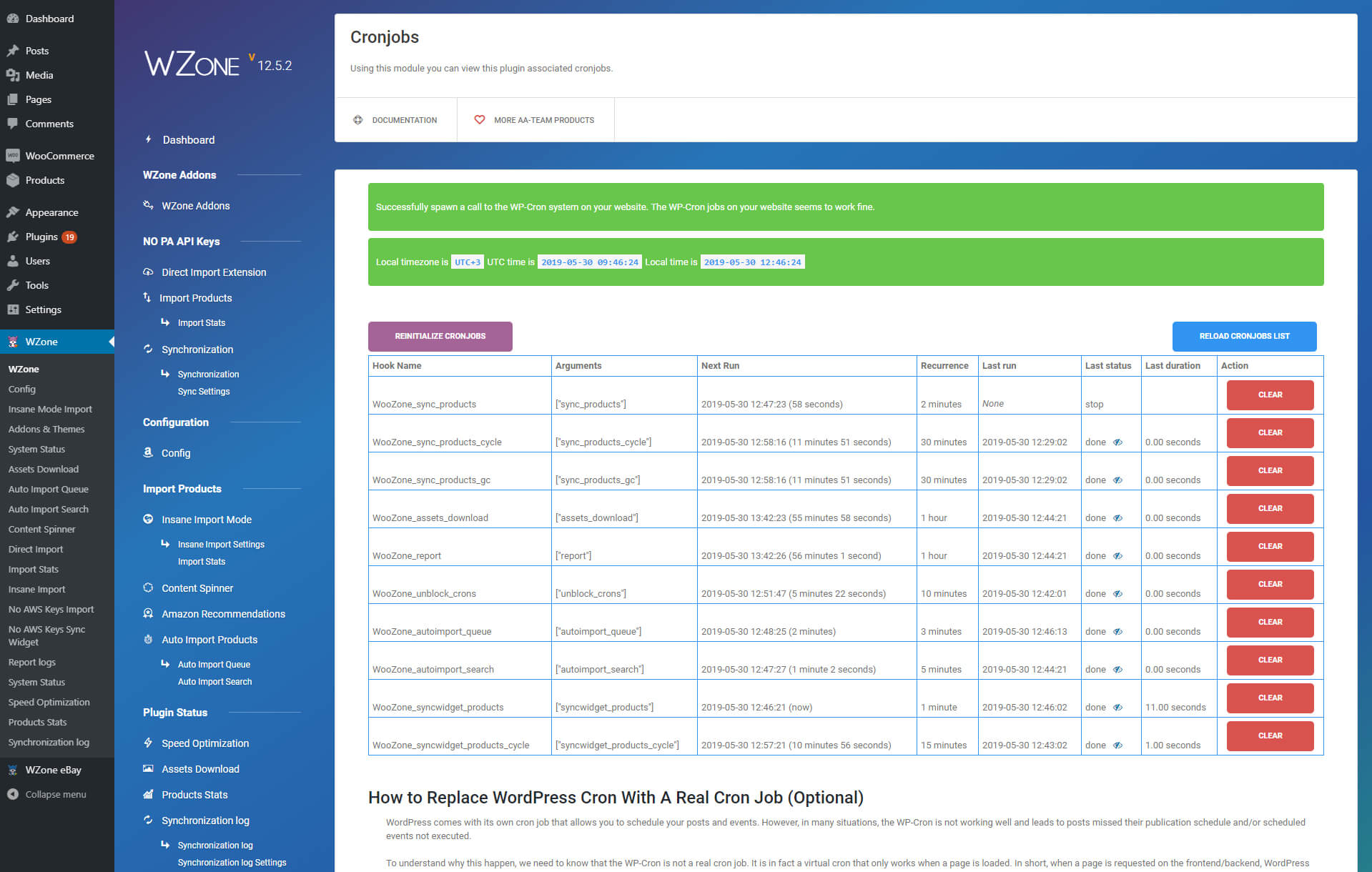Open Auto Import Queue in WZone submenu
This screenshot has width=1372, height=872.
coord(49,489)
